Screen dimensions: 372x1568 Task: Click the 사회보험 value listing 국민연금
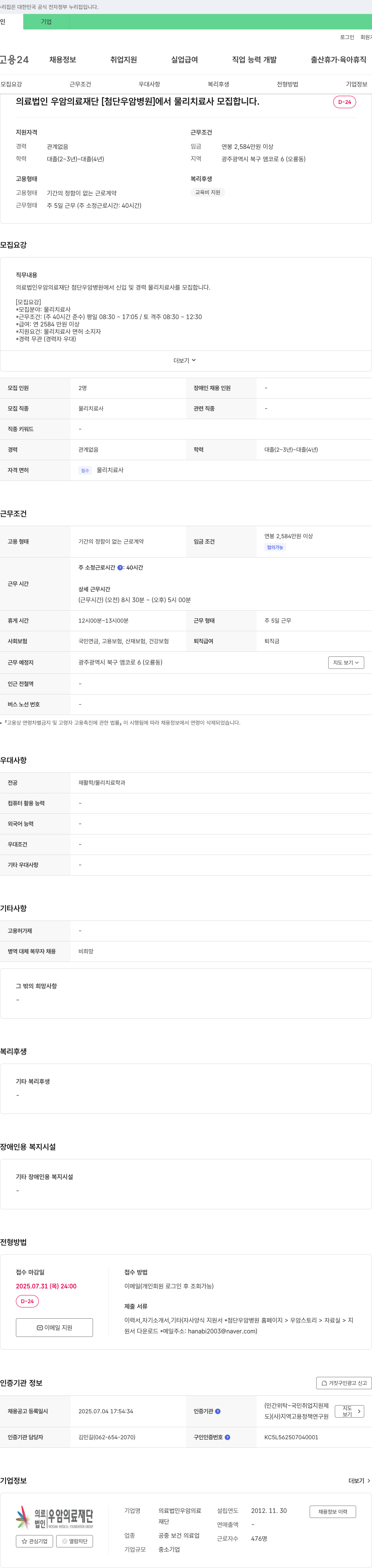123,642
